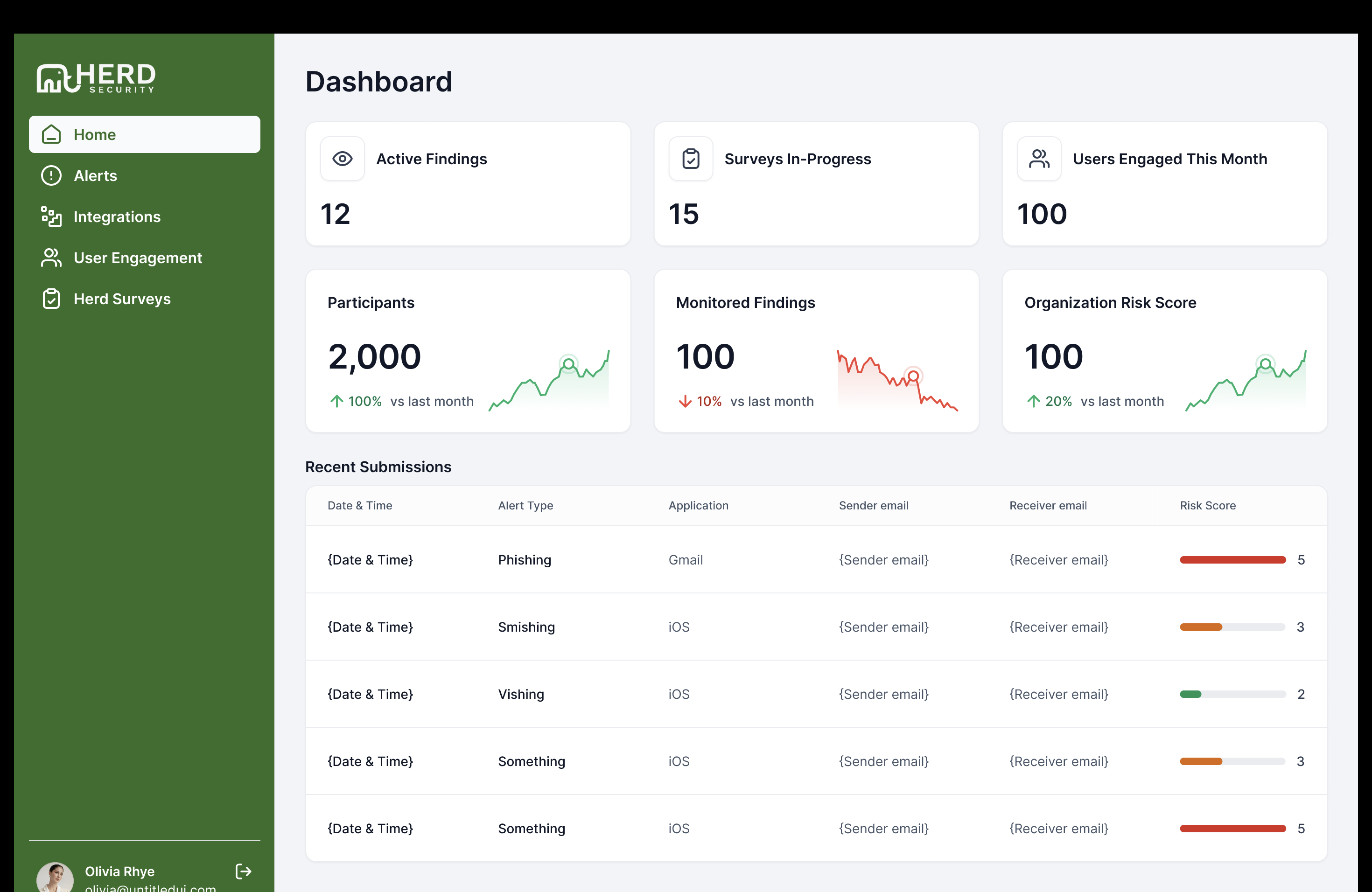Click the eye icon on Active Findings
The height and width of the screenshot is (892, 1372).
[x=343, y=159]
